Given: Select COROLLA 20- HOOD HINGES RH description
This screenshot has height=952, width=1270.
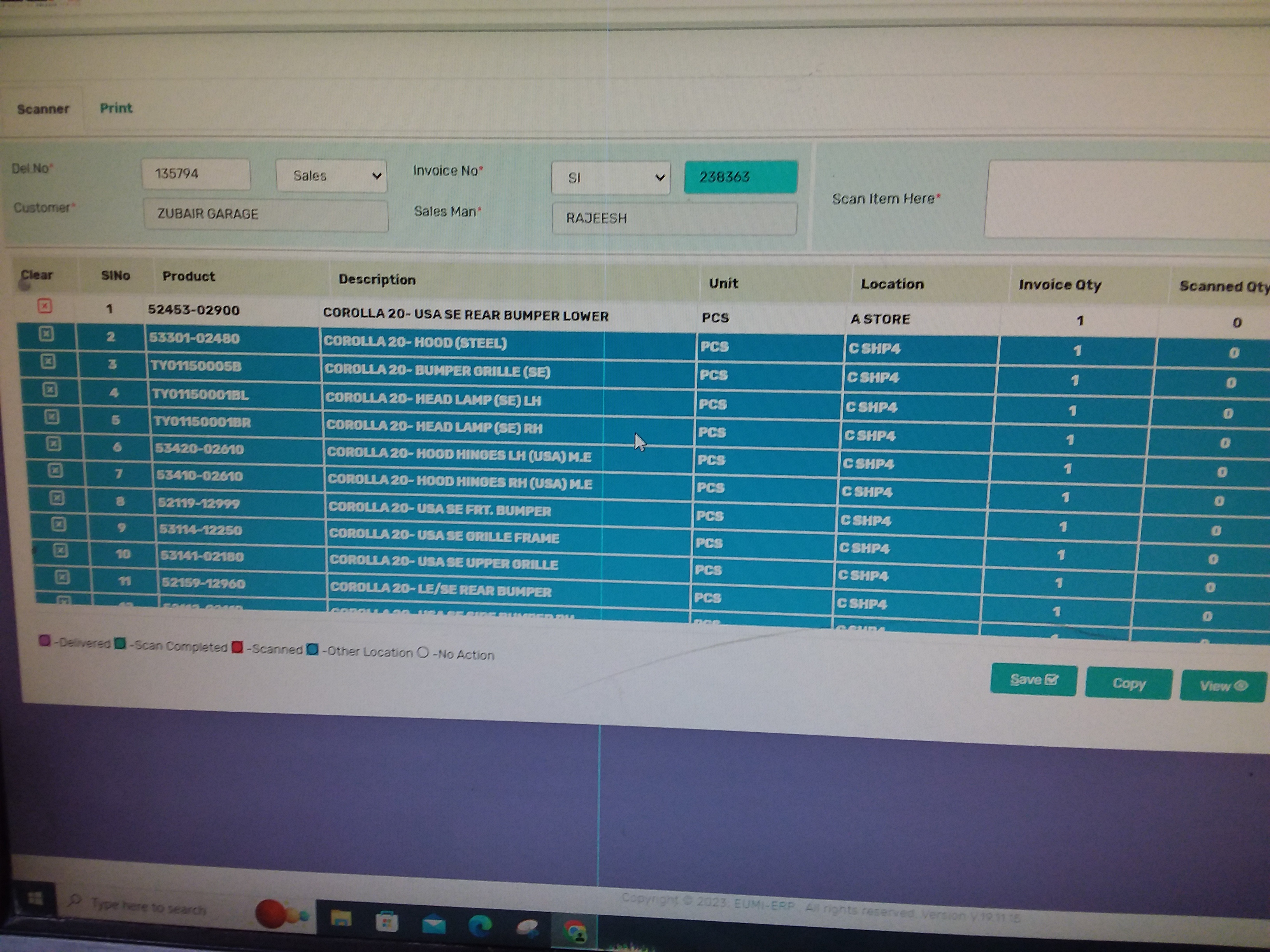Looking at the screenshot, I should (x=460, y=482).
